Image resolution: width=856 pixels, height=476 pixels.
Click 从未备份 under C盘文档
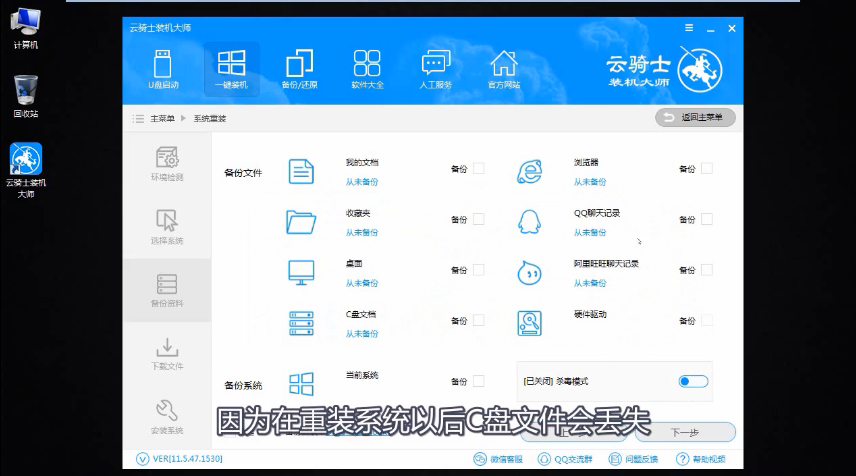point(361,334)
